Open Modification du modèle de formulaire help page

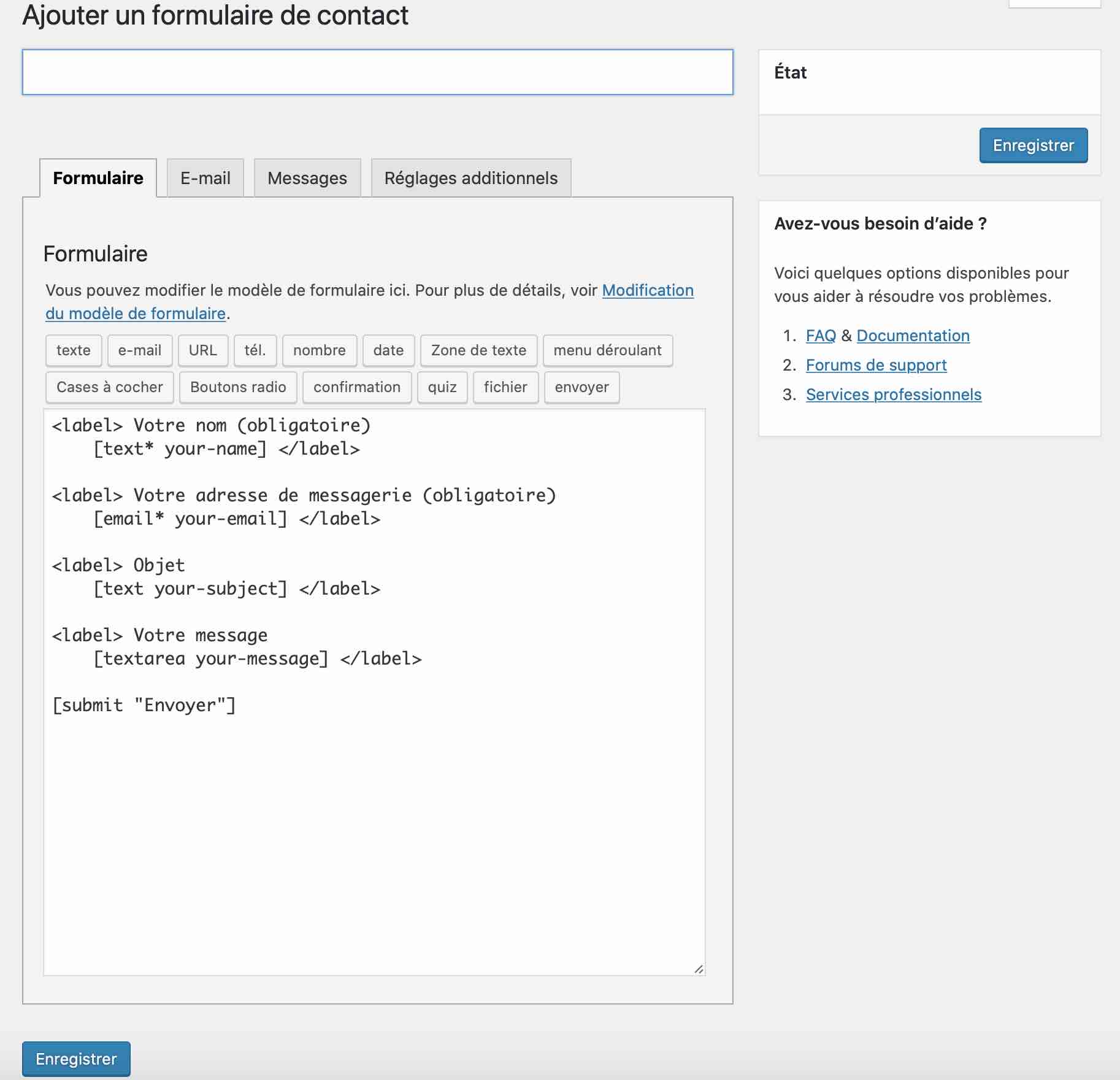tap(647, 290)
